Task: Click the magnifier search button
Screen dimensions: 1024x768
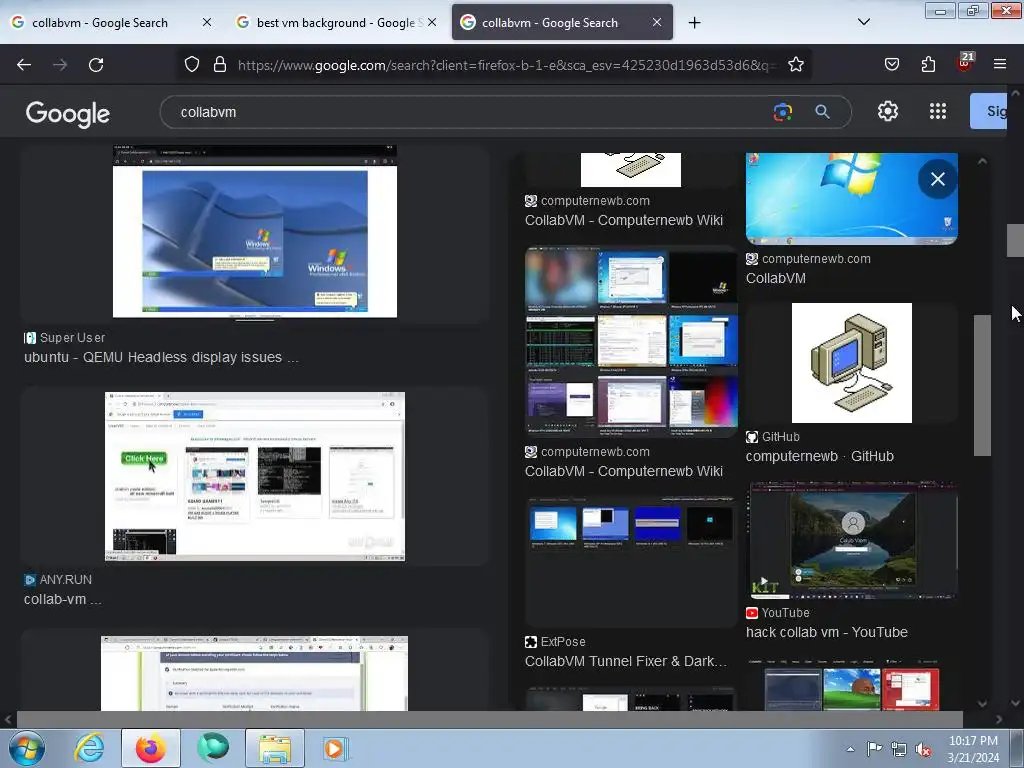Action: 822,112
